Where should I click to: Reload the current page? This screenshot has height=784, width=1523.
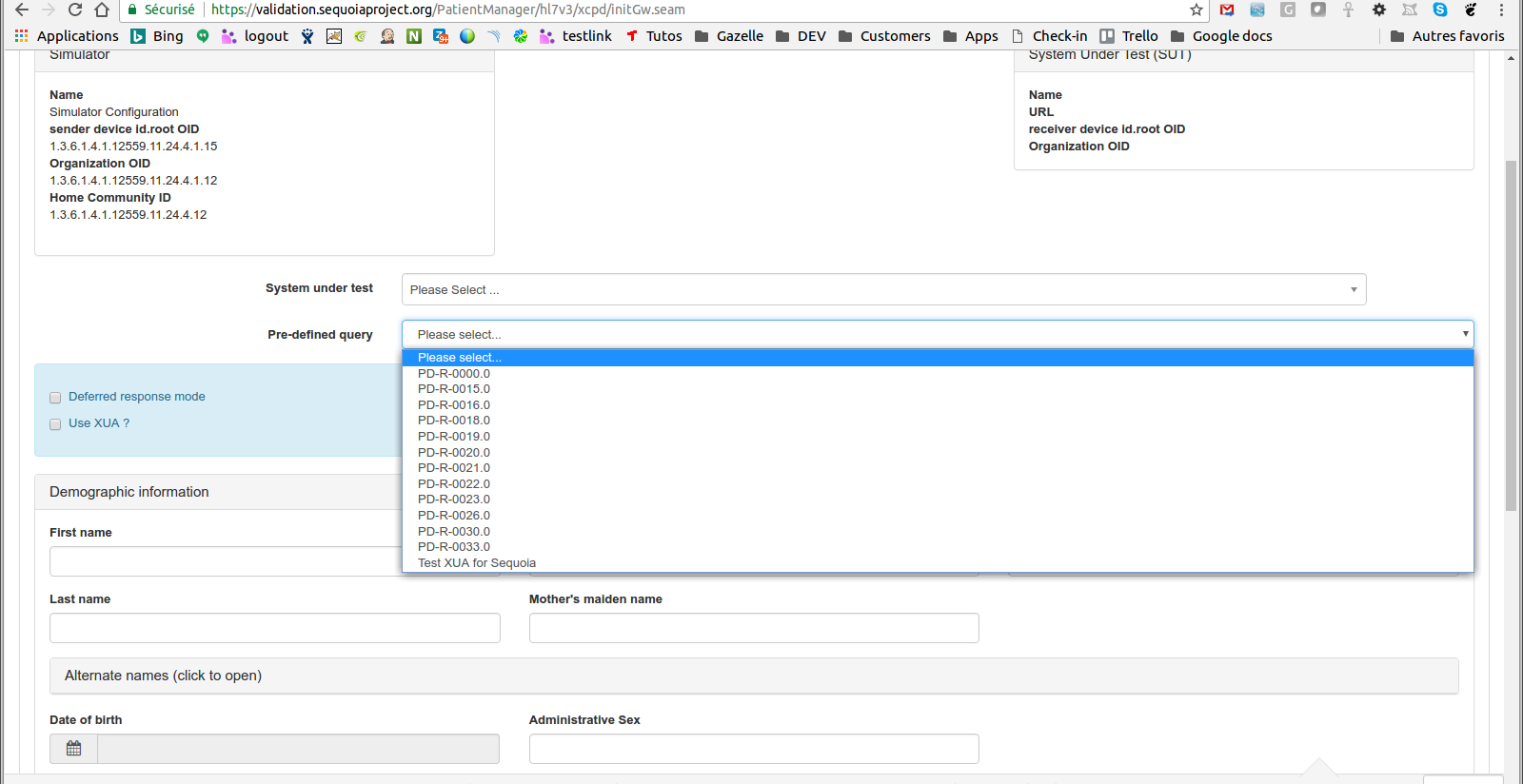pos(75,10)
